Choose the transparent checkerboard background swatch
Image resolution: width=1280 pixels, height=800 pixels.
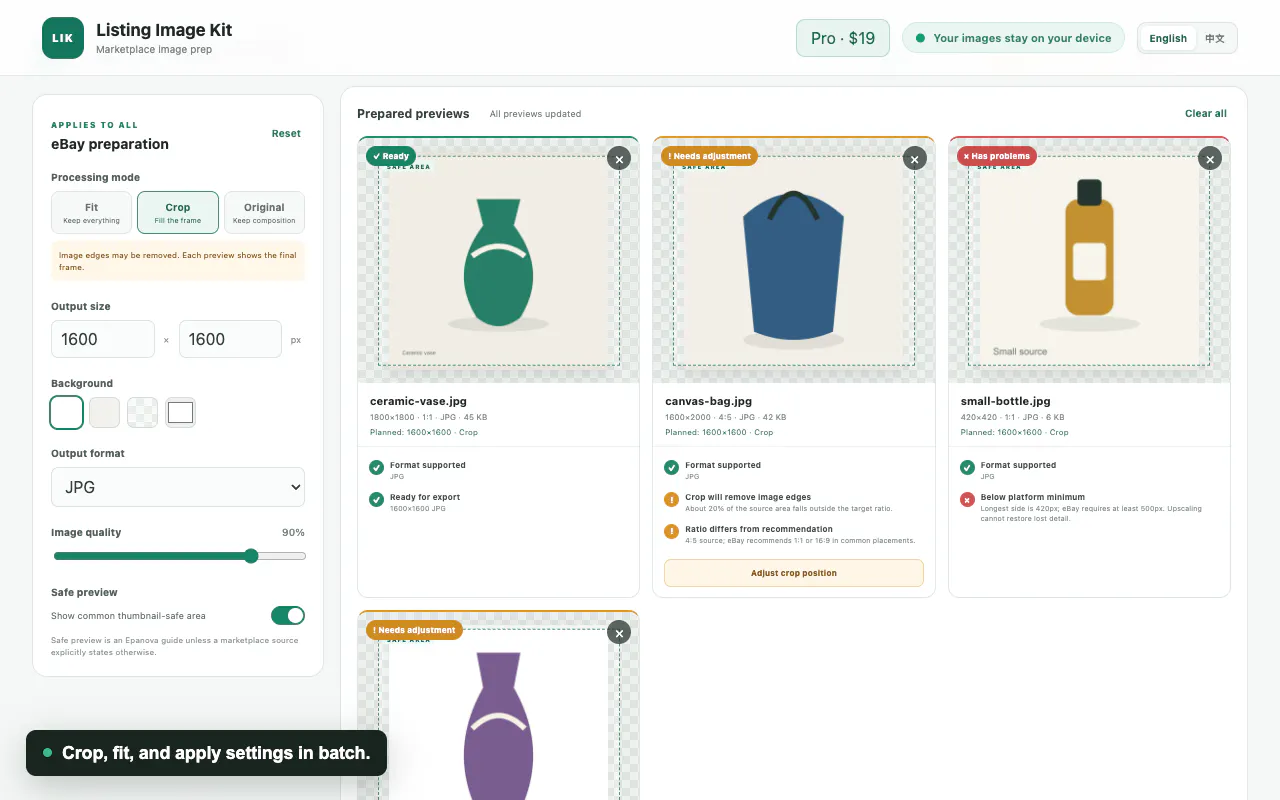coord(143,412)
